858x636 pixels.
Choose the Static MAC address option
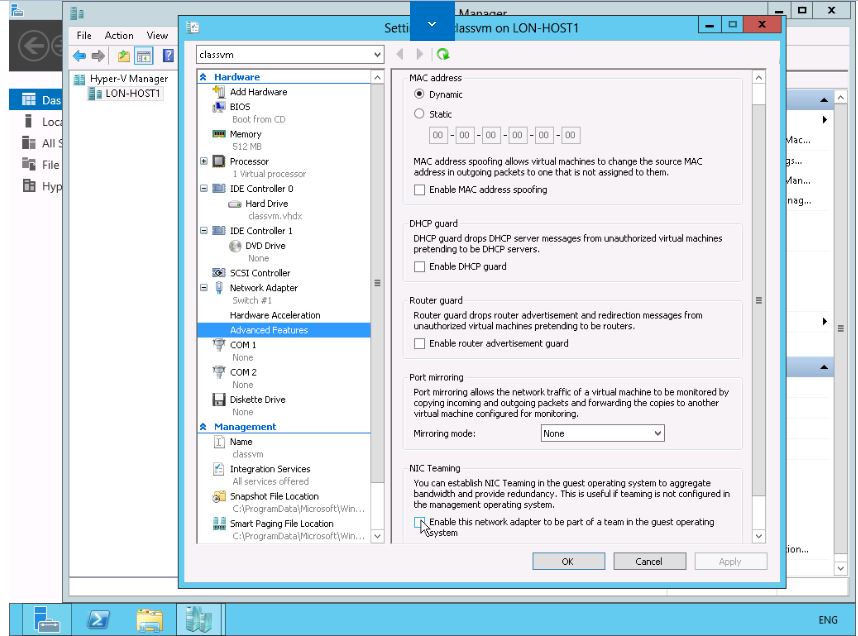pyautogui.click(x=420, y=114)
